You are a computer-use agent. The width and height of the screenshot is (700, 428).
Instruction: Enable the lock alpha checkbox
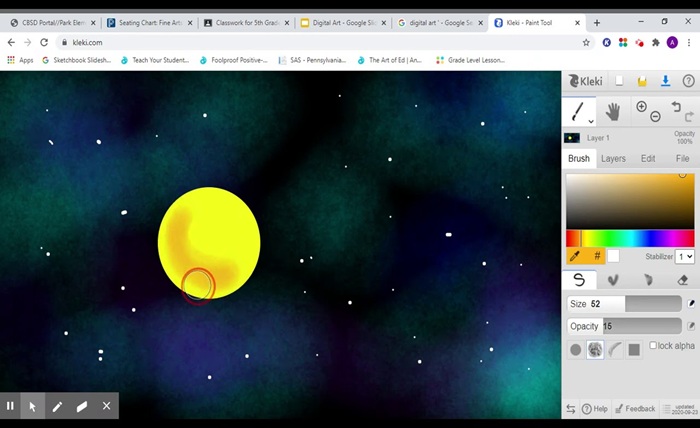click(653, 345)
